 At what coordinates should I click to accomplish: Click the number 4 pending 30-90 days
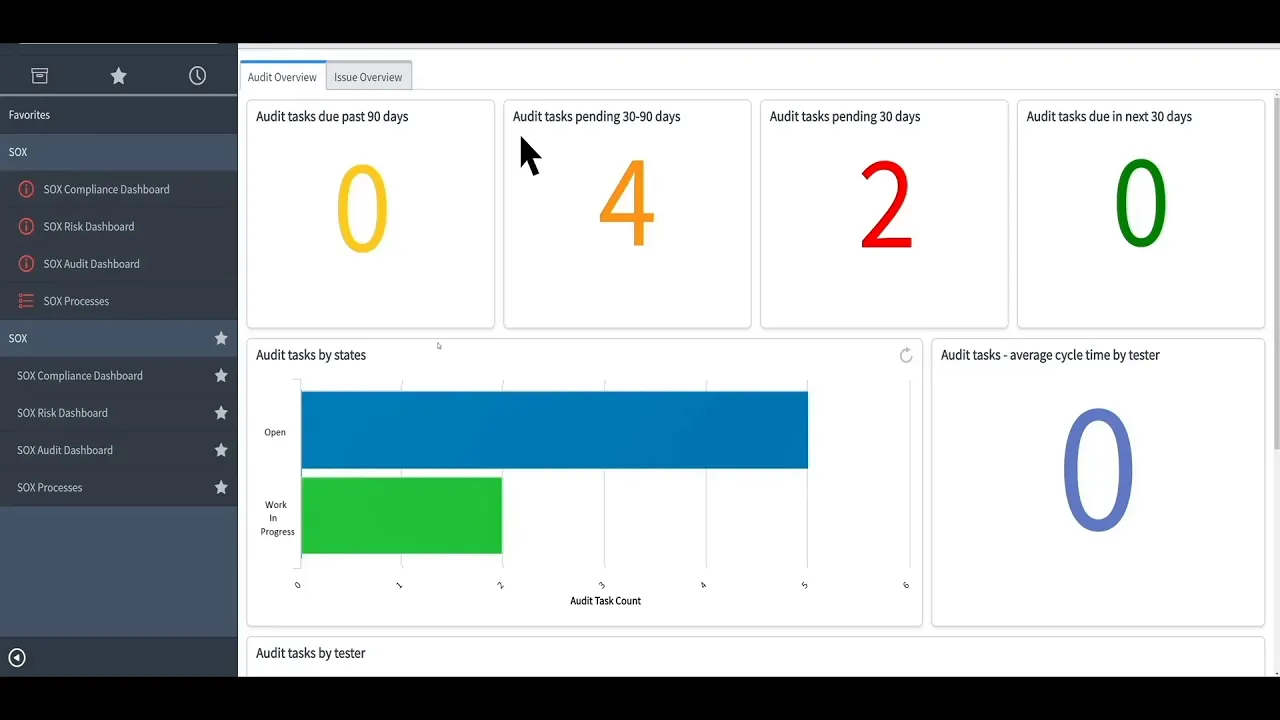tap(626, 205)
